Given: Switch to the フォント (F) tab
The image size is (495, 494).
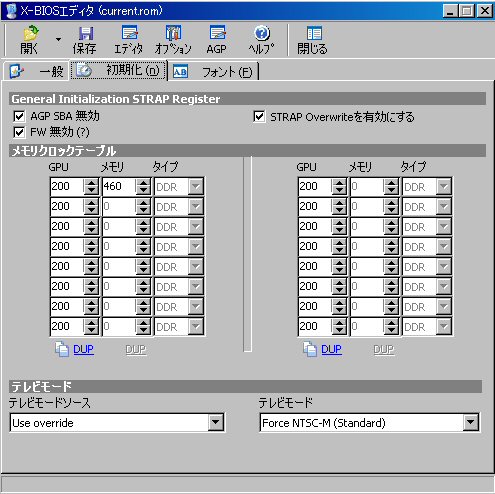Looking at the screenshot, I should pyautogui.click(x=213, y=71).
